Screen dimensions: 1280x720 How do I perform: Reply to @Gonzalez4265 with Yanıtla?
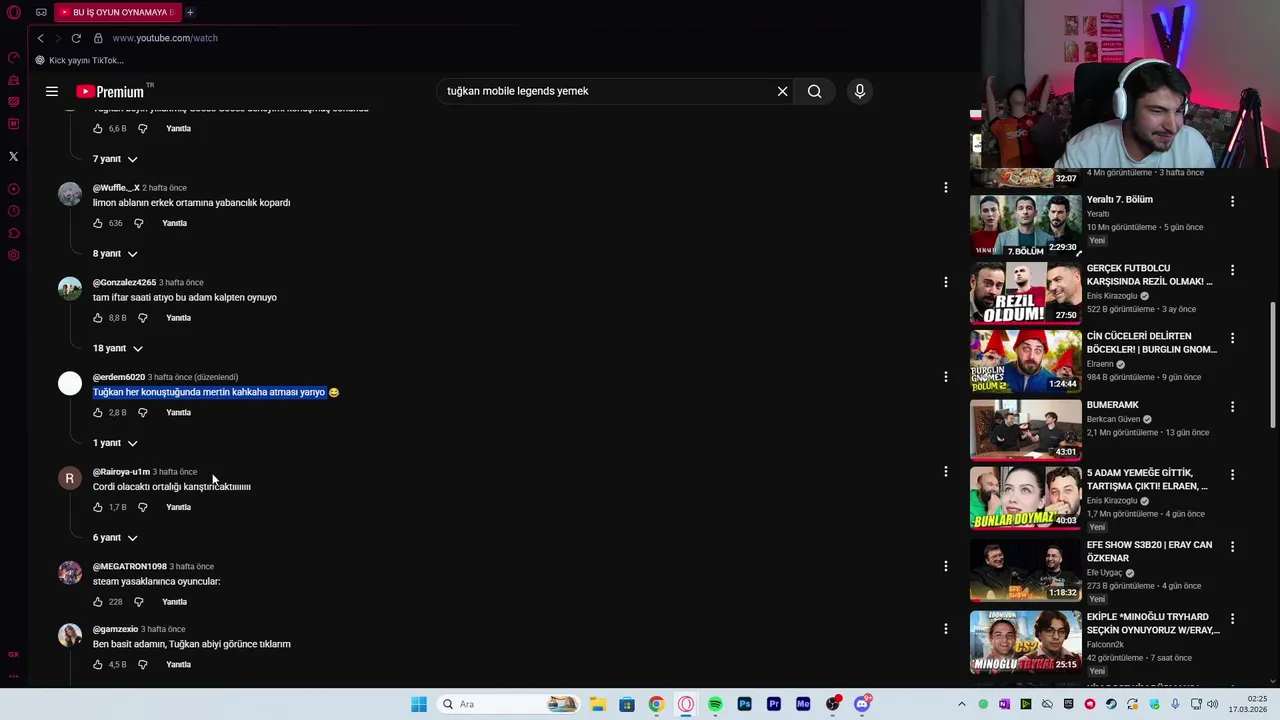click(x=178, y=318)
